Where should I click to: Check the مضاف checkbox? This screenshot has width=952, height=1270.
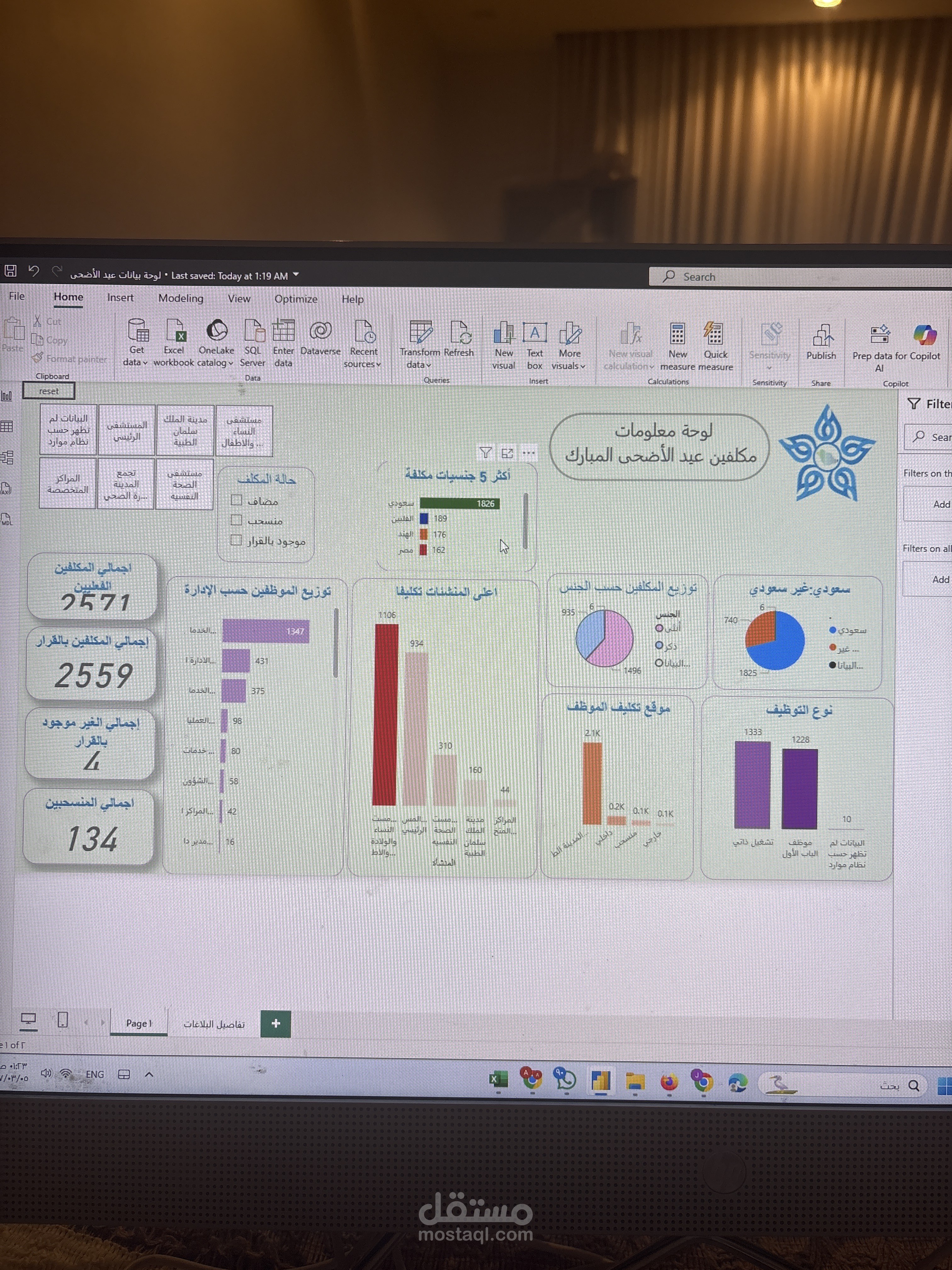236,500
